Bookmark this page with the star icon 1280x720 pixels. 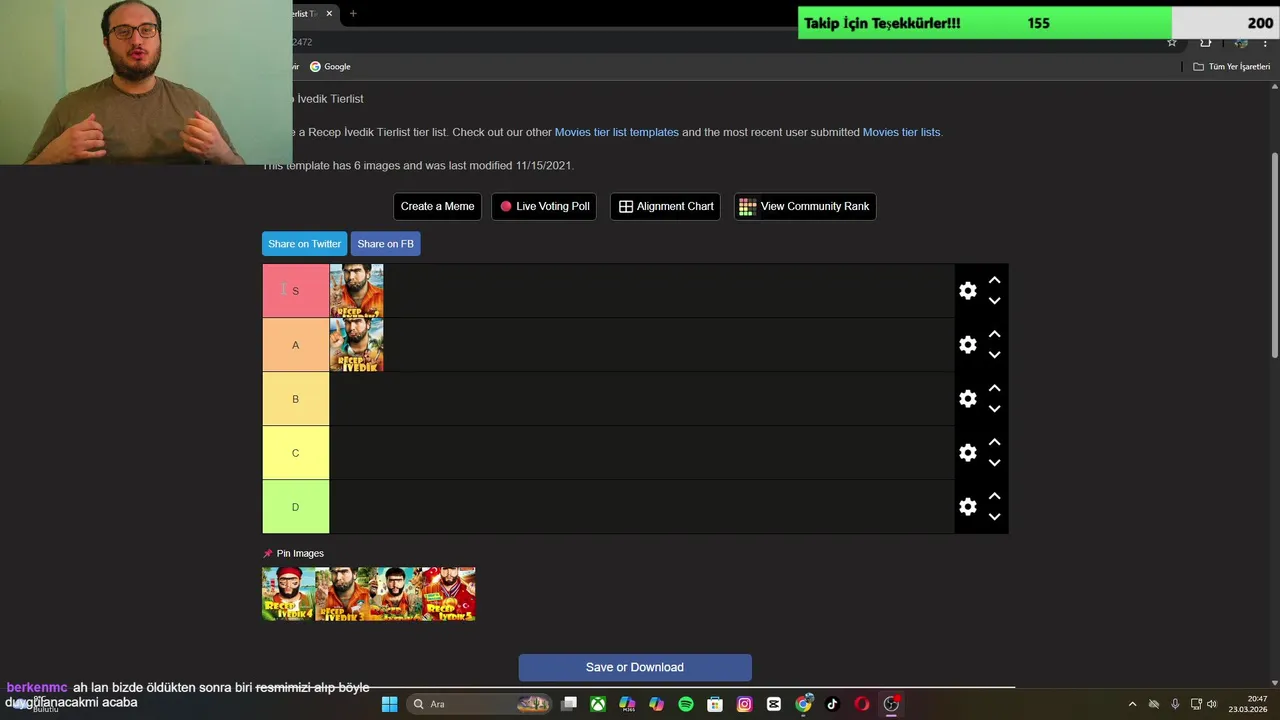click(1172, 42)
